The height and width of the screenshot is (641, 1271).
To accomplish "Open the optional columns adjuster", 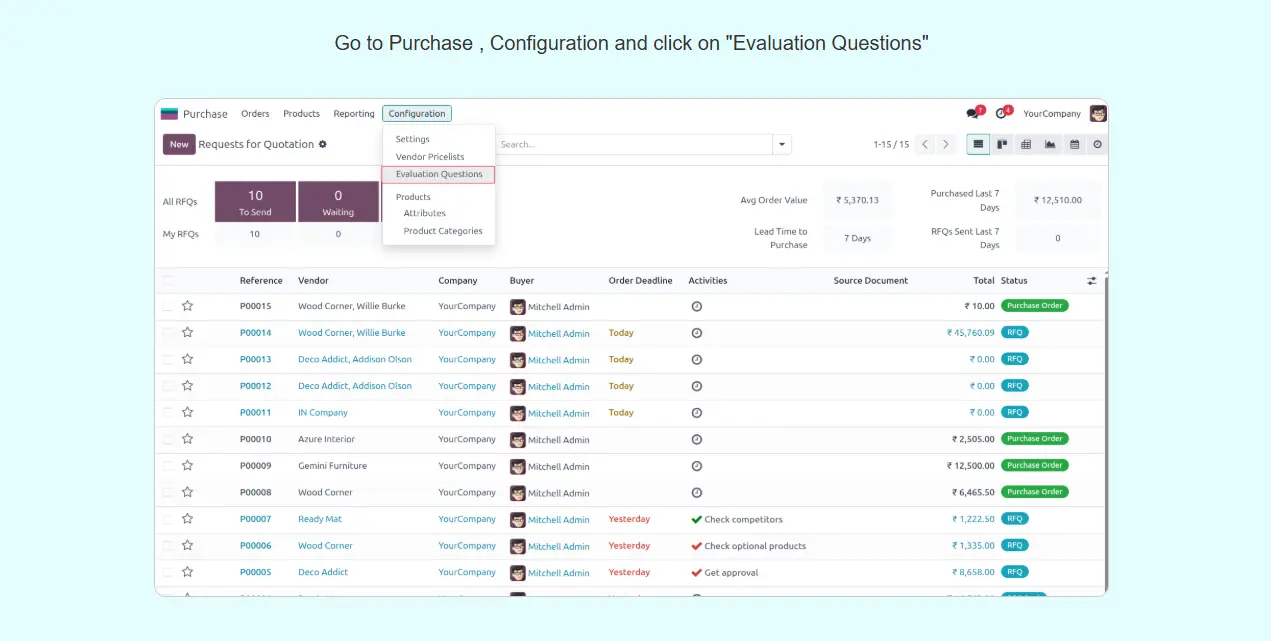I will [x=1092, y=281].
